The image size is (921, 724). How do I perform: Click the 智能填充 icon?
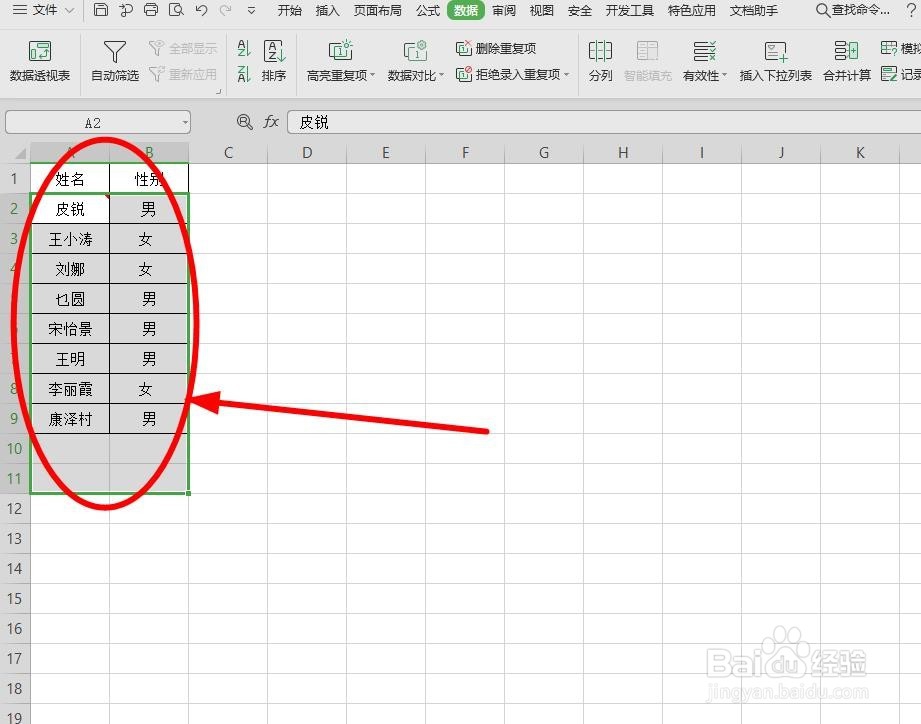click(x=647, y=61)
